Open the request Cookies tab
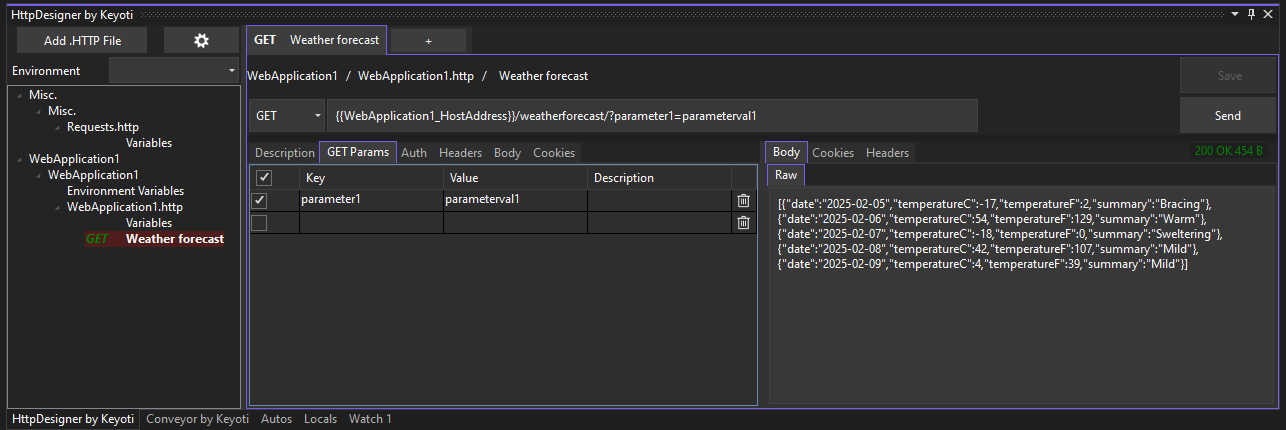The height and width of the screenshot is (430, 1286). pos(554,153)
